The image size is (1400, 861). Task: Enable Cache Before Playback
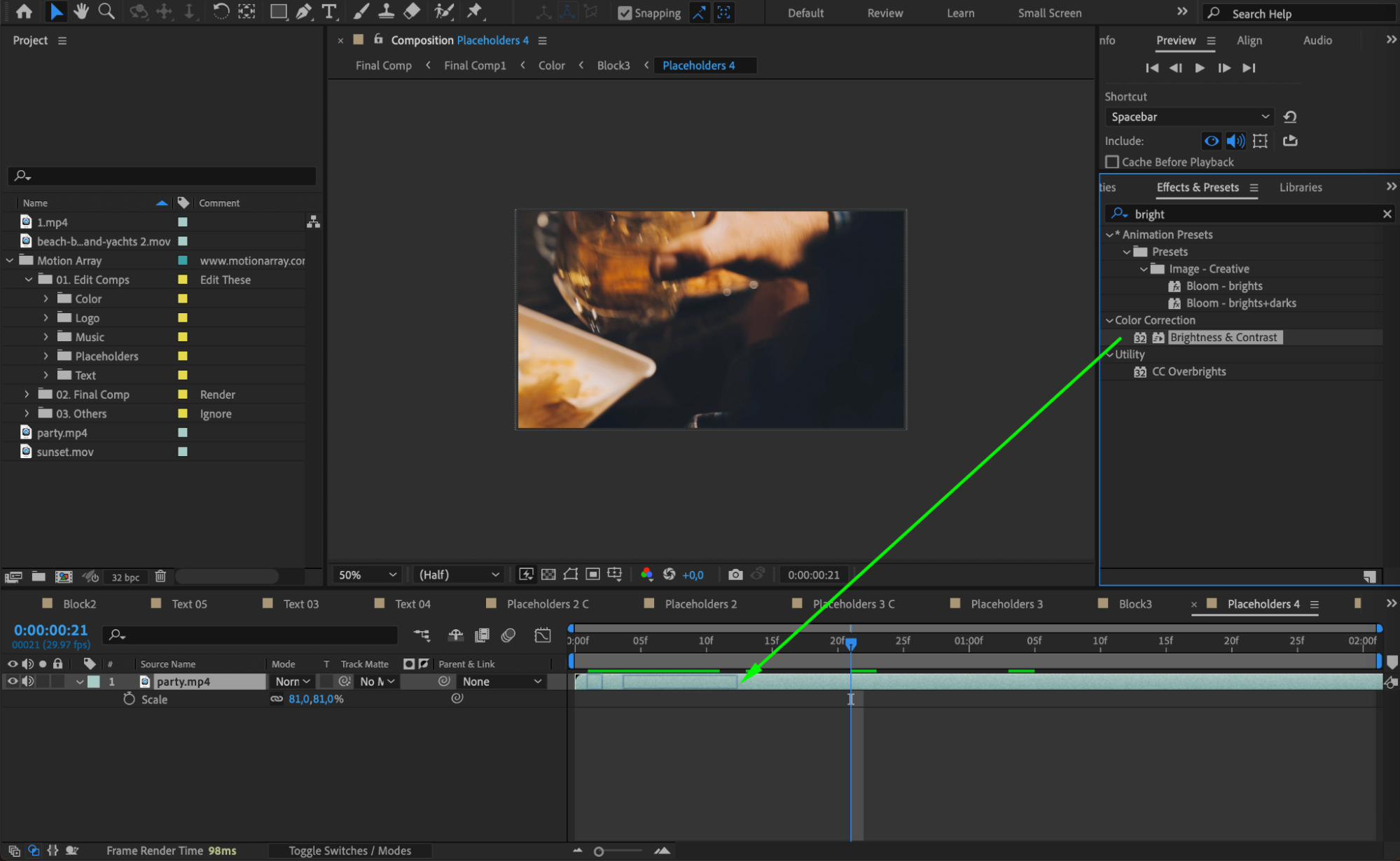click(x=1112, y=162)
